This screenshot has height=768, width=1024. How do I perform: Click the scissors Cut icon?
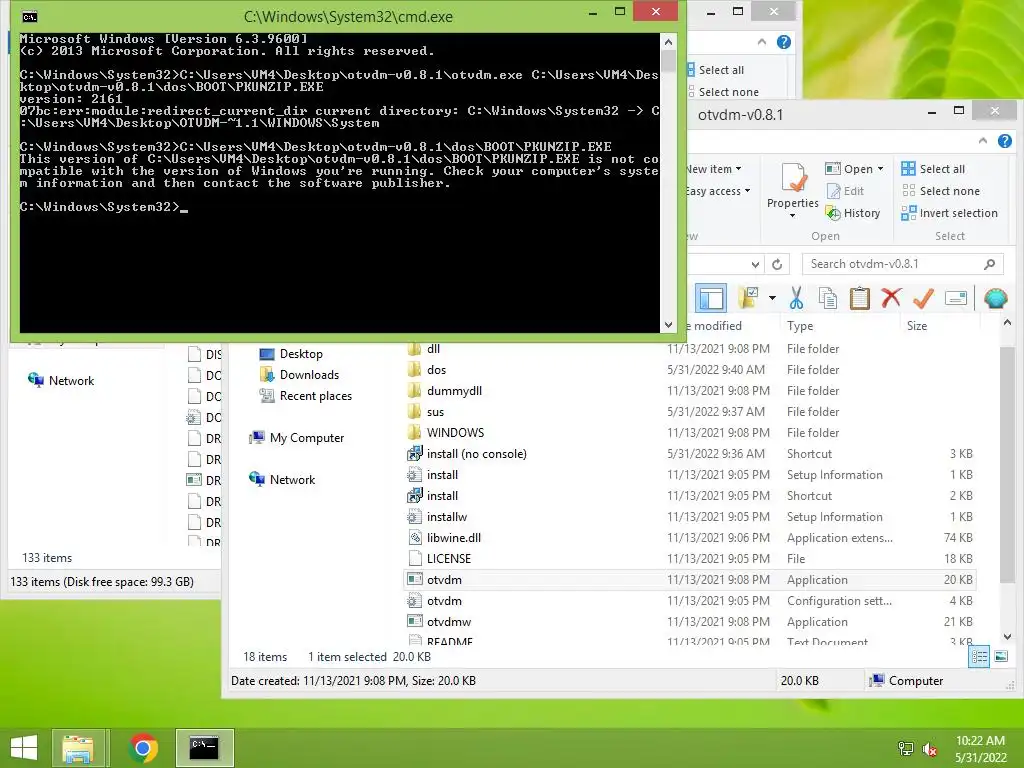[x=796, y=298]
